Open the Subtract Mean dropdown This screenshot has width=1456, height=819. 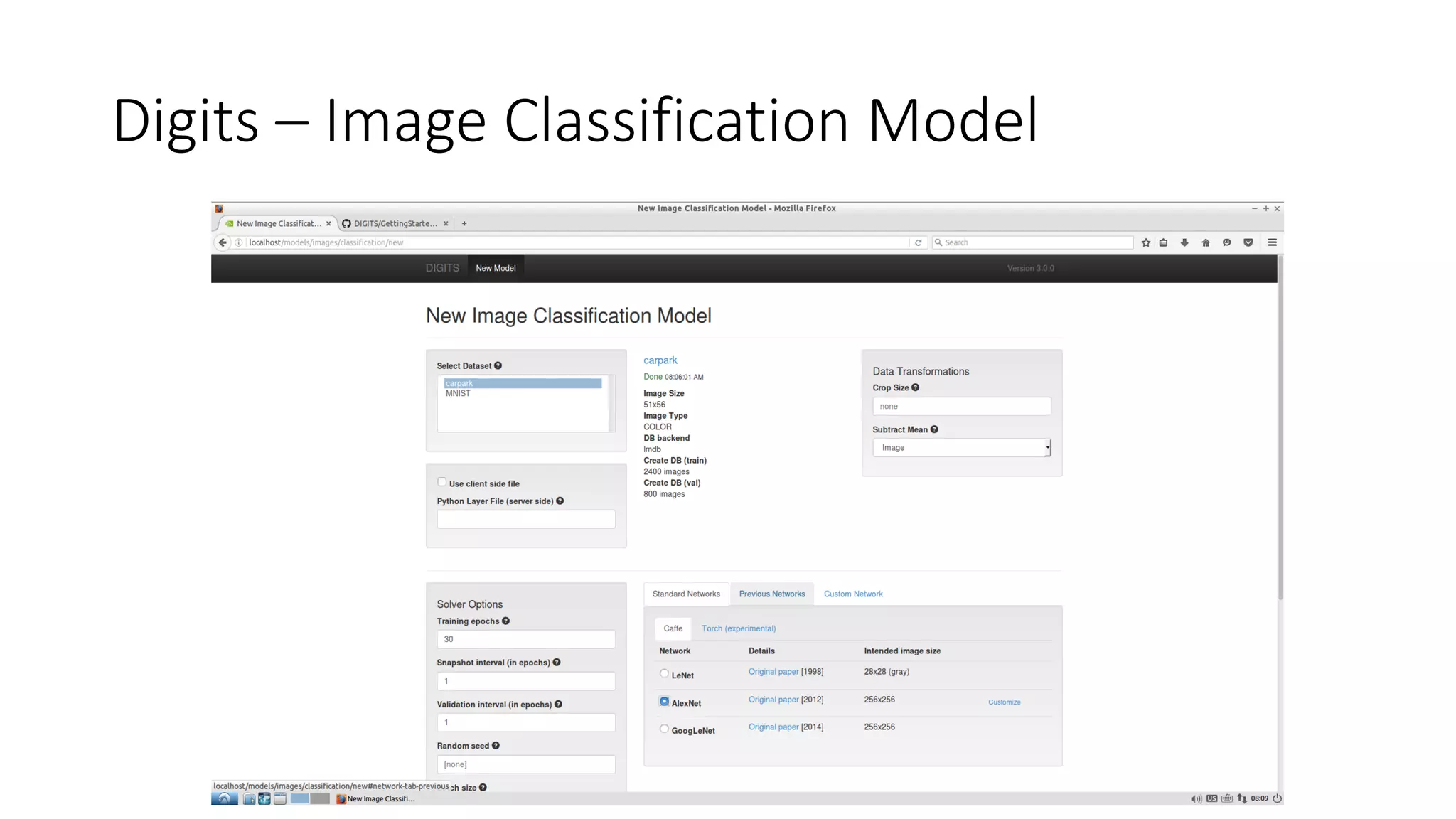pyautogui.click(x=961, y=447)
